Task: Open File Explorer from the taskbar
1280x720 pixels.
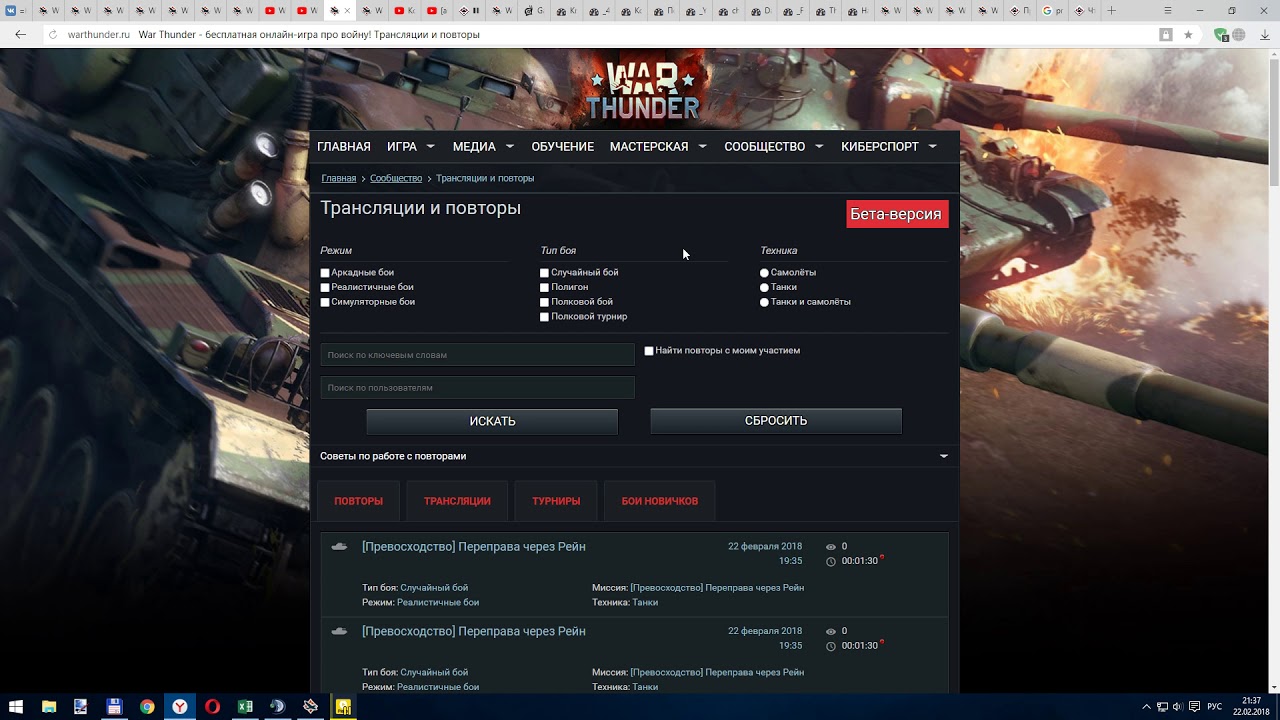Action: 49,706
